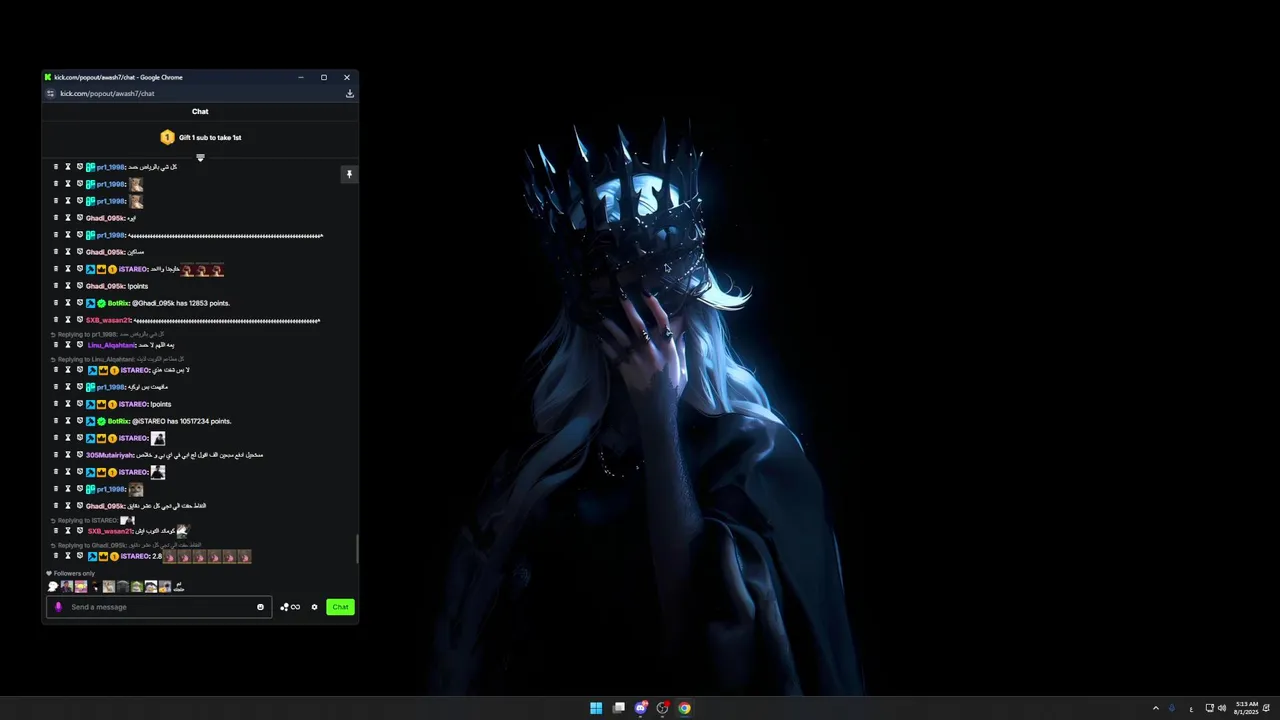Screen dimensions: 1280x720
Task: Click the crown badge on the ISTAREO !points message
Action: (101, 404)
